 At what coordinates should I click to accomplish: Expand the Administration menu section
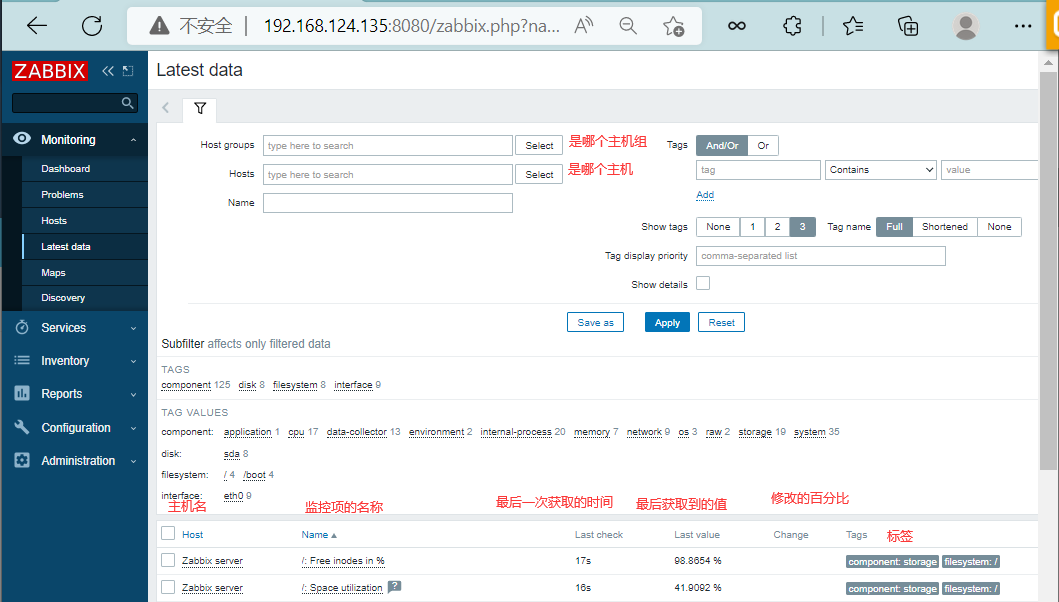pos(74,461)
